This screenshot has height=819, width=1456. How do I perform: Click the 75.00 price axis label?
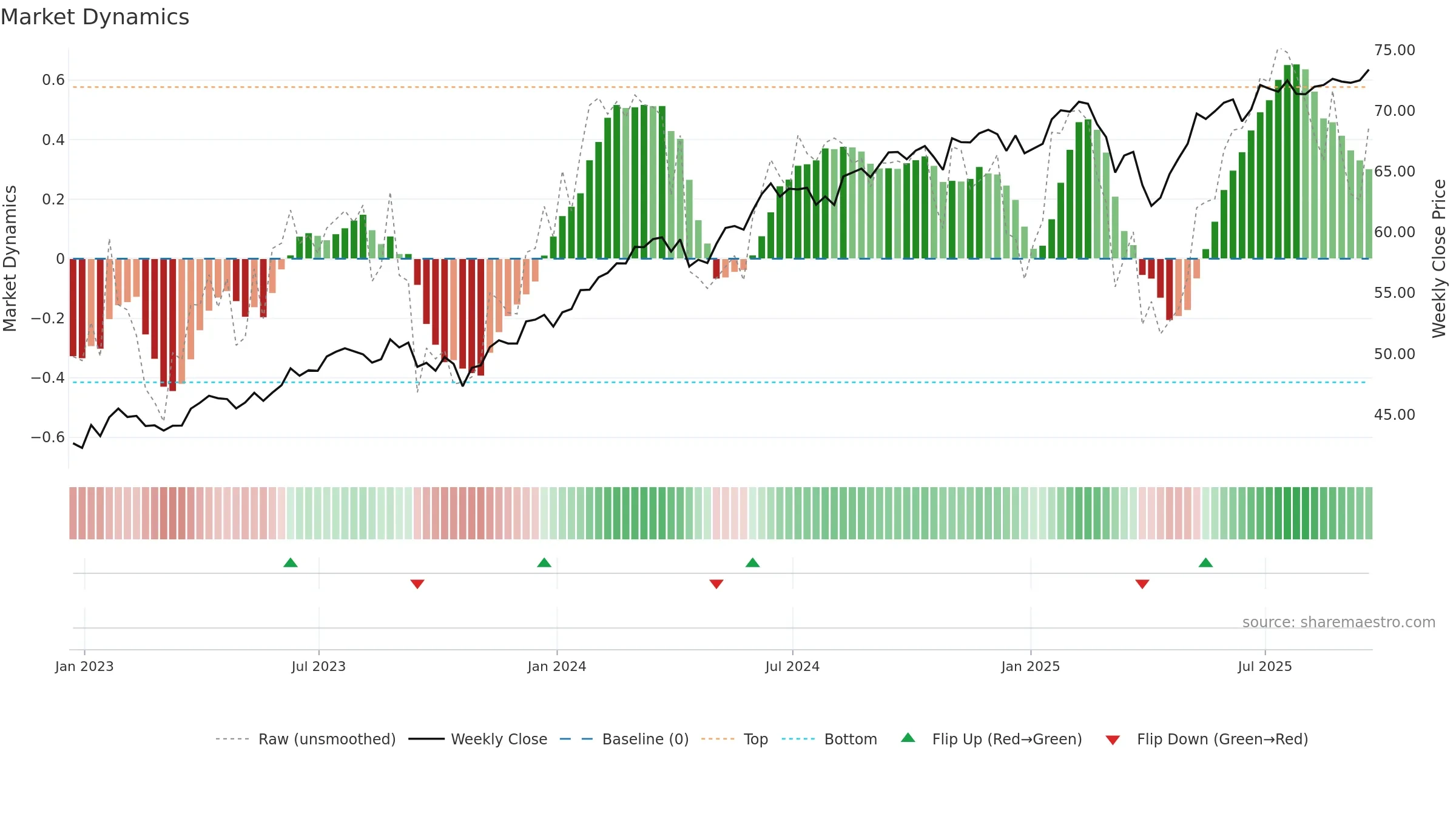1395,50
